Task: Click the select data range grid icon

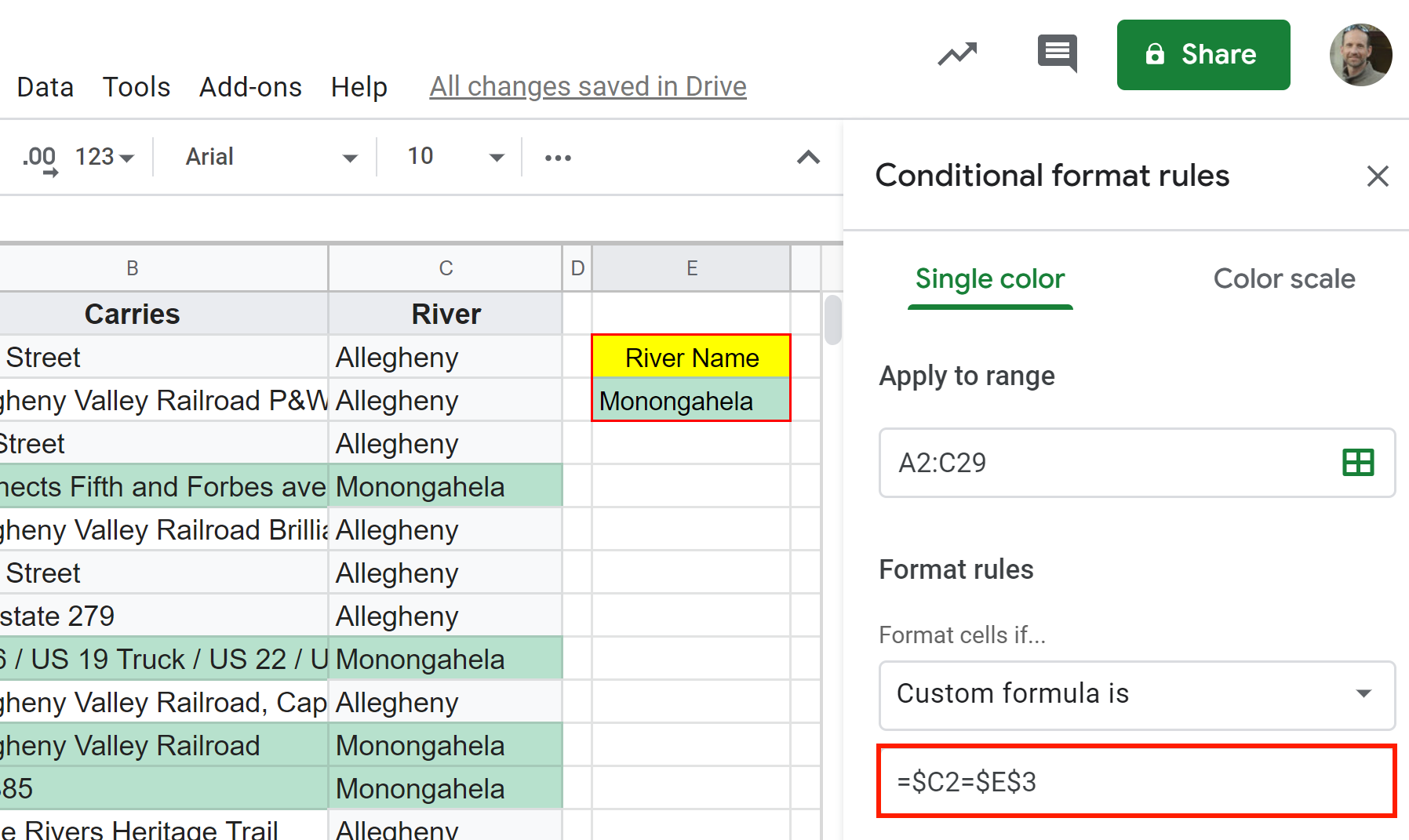Action: 1360,463
